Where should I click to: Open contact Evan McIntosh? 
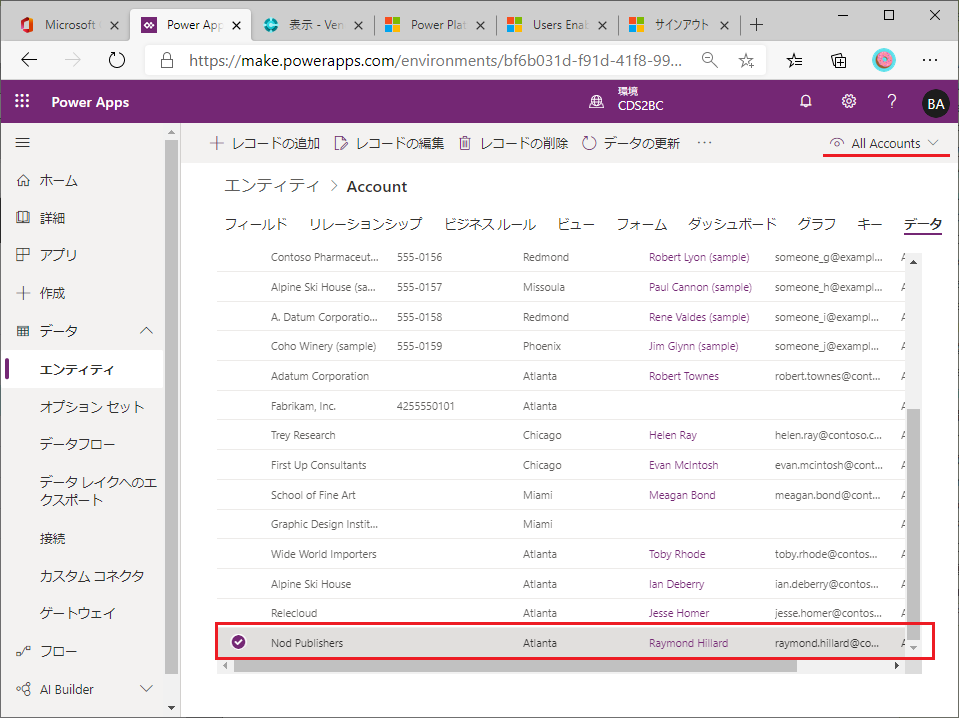(x=684, y=465)
